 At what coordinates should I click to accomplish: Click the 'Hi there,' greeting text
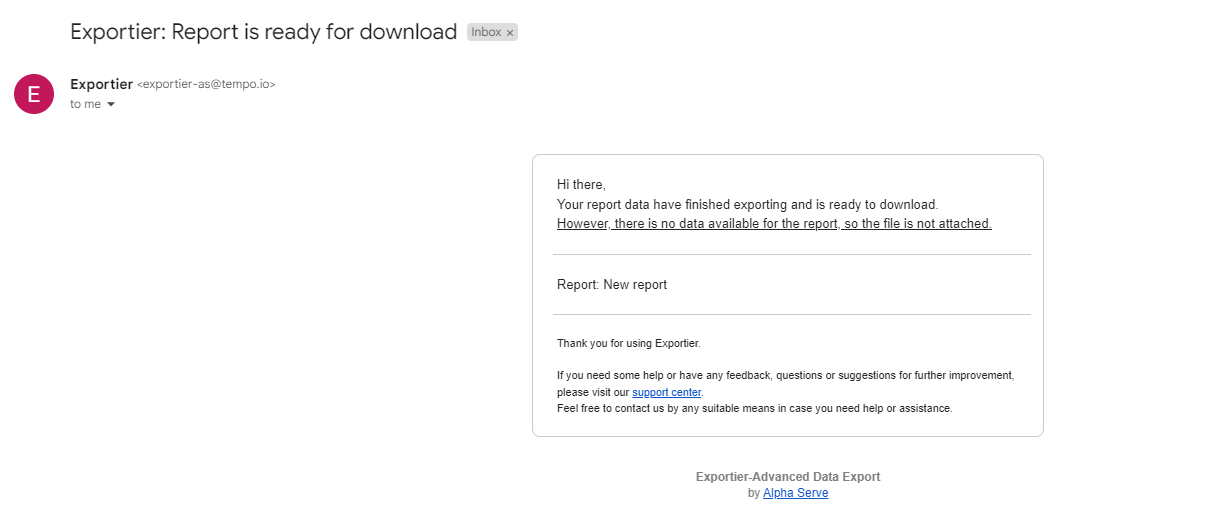pyautogui.click(x=581, y=185)
